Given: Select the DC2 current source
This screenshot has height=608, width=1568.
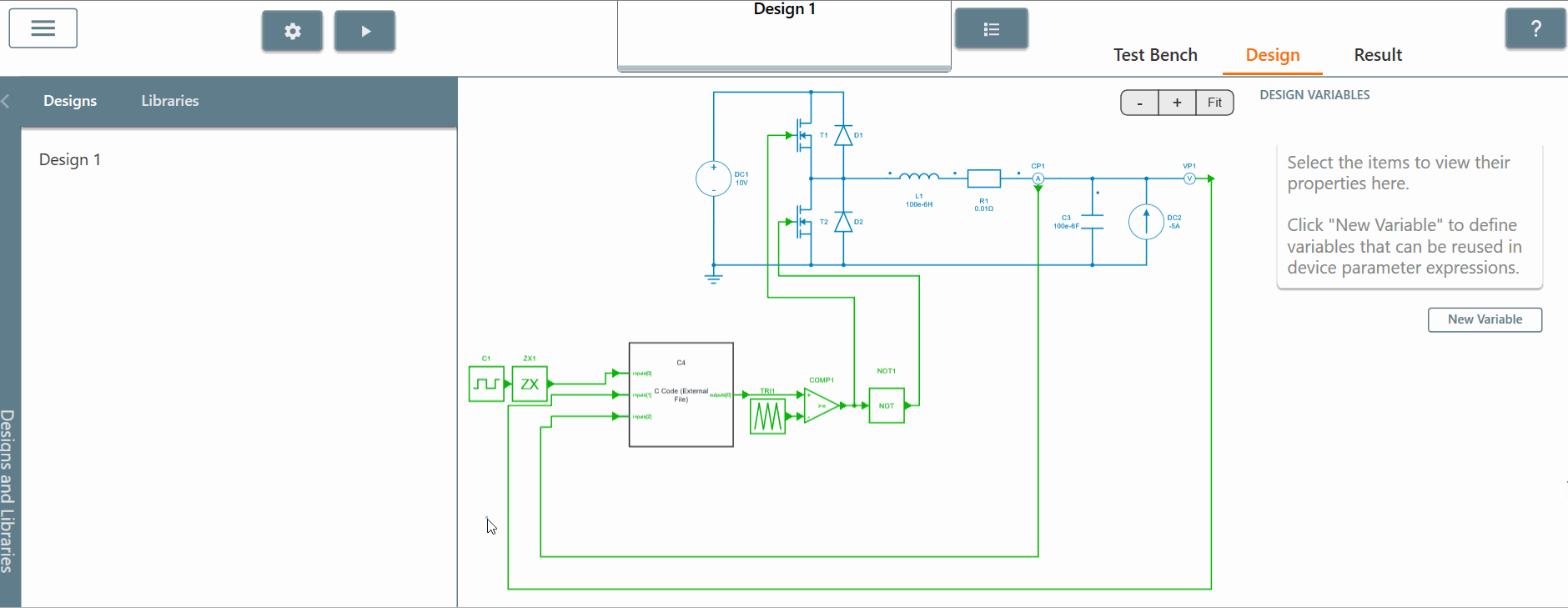Looking at the screenshot, I should pyautogui.click(x=1147, y=222).
